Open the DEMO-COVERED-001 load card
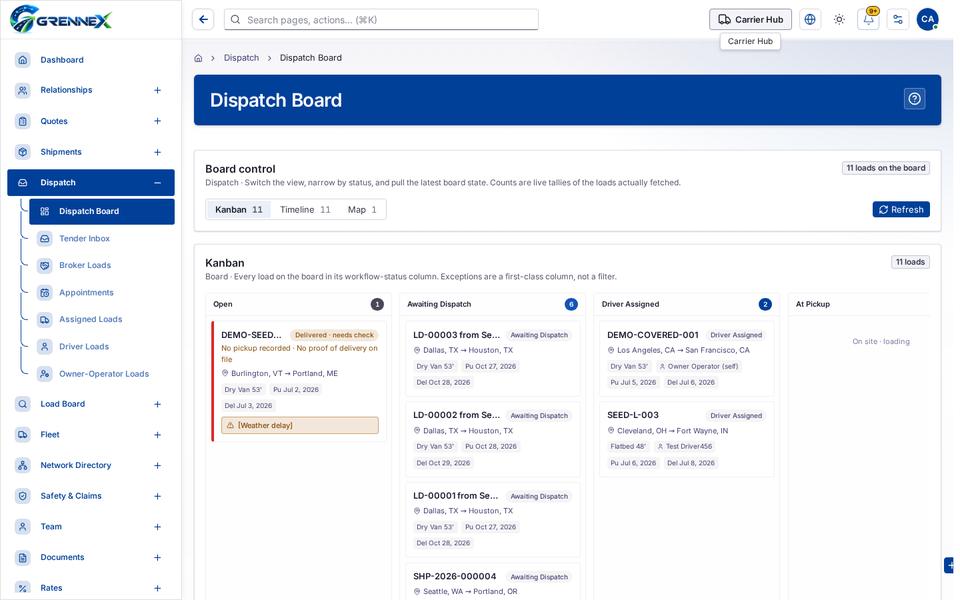The width and height of the screenshot is (960, 600). [686, 359]
